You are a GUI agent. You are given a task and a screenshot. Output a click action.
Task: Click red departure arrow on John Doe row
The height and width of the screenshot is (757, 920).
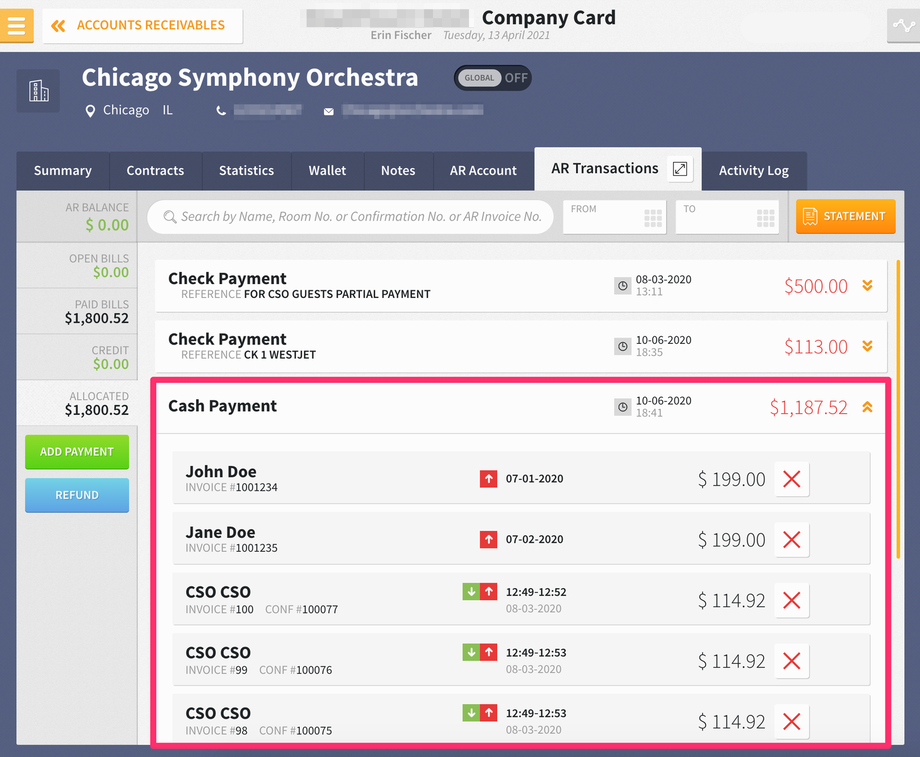click(488, 479)
